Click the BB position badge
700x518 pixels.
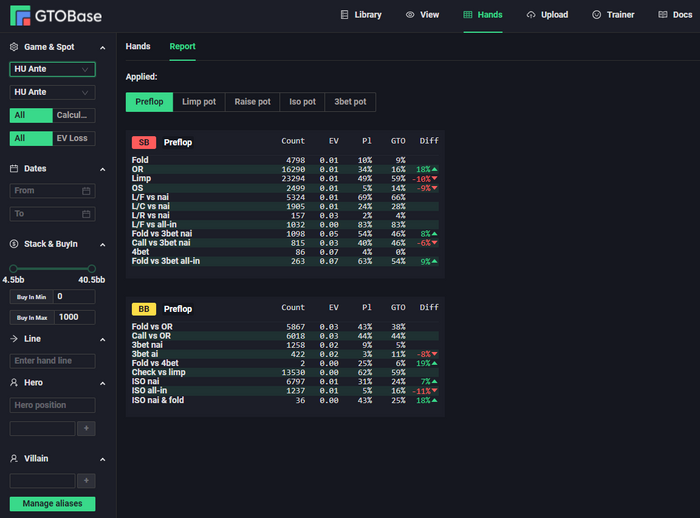pyautogui.click(x=144, y=309)
